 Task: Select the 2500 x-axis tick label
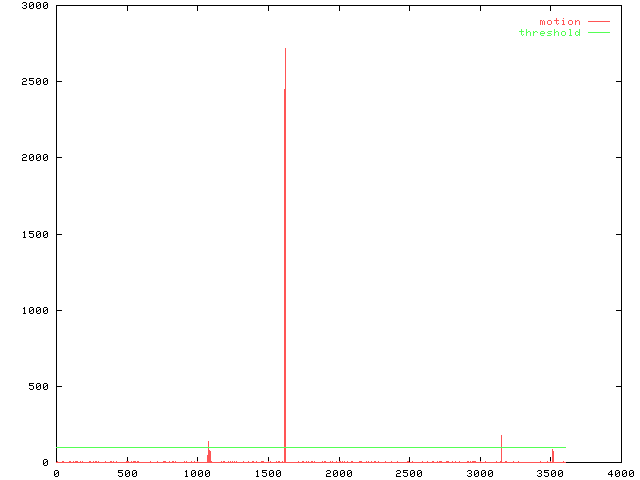click(409, 473)
